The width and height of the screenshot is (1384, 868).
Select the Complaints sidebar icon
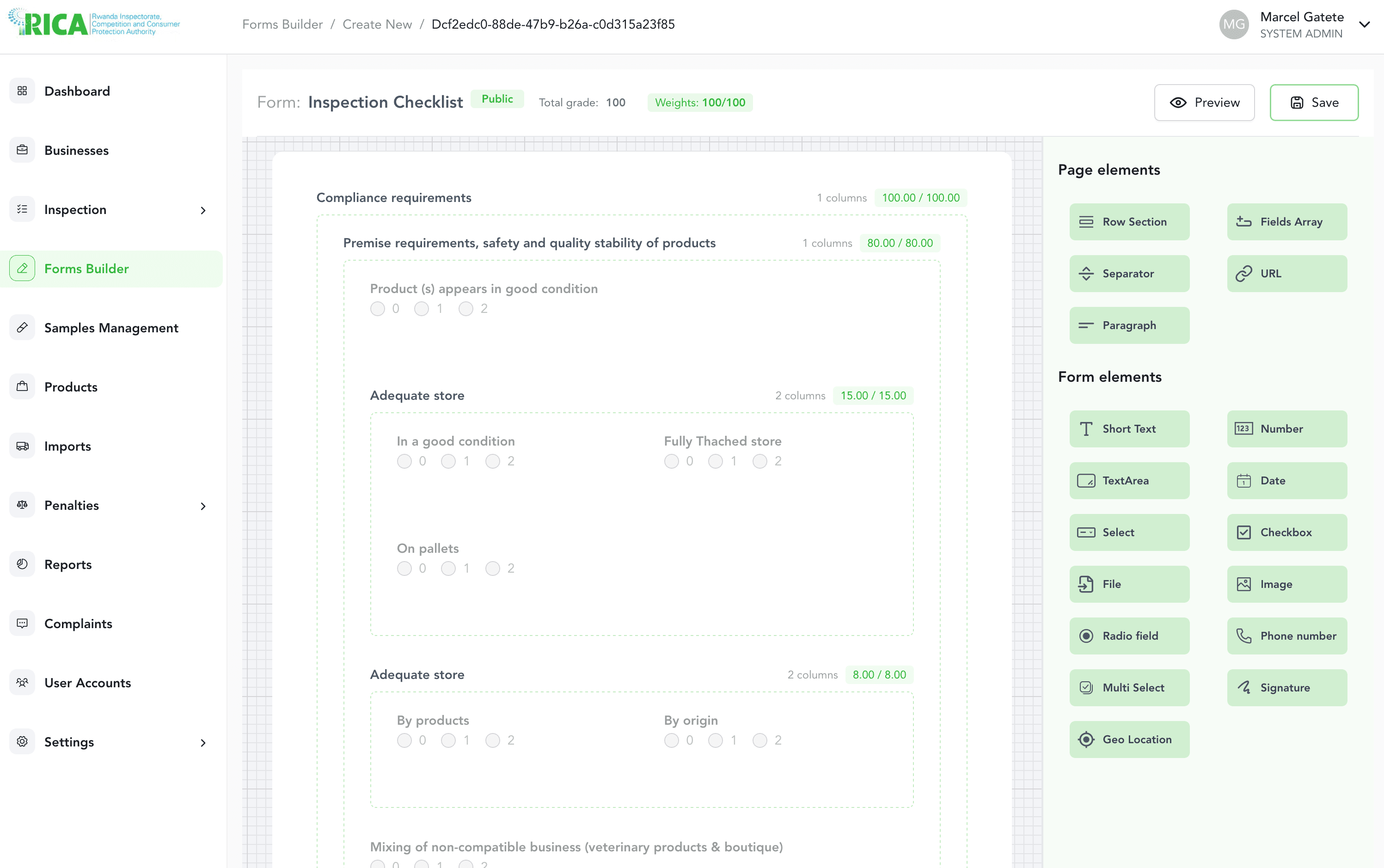(x=22, y=623)
